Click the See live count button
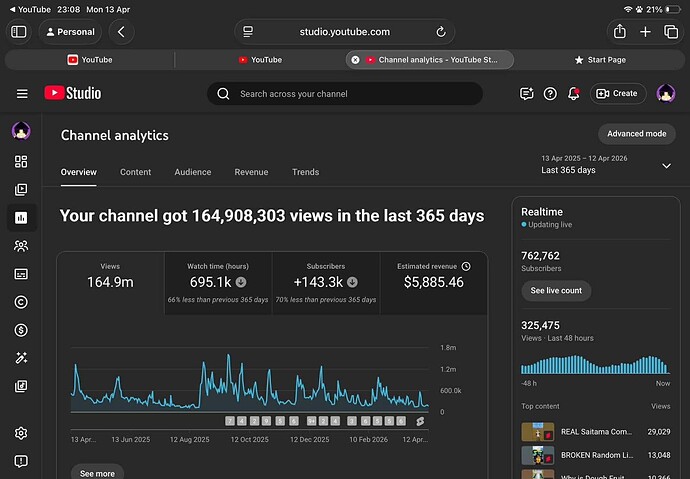 click(556, 291)
